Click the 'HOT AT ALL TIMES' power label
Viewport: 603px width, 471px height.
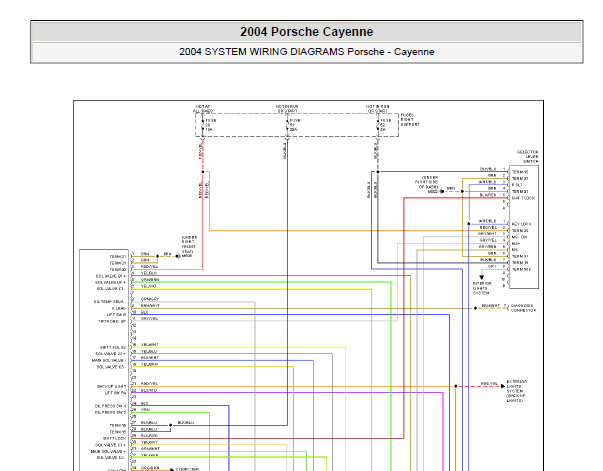pyautogui.click(x=203, y=109)
